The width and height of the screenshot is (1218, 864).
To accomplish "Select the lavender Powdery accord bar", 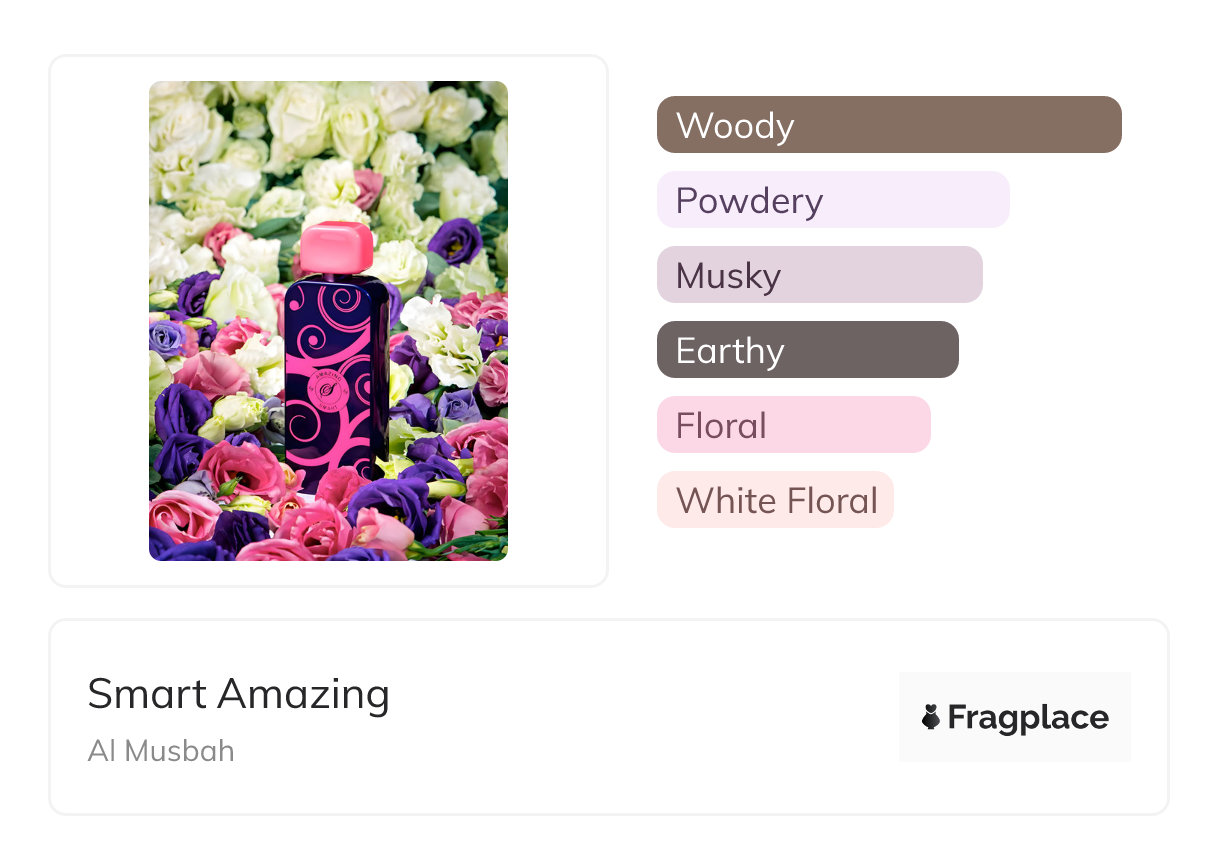I will click(x=832, y=200).
